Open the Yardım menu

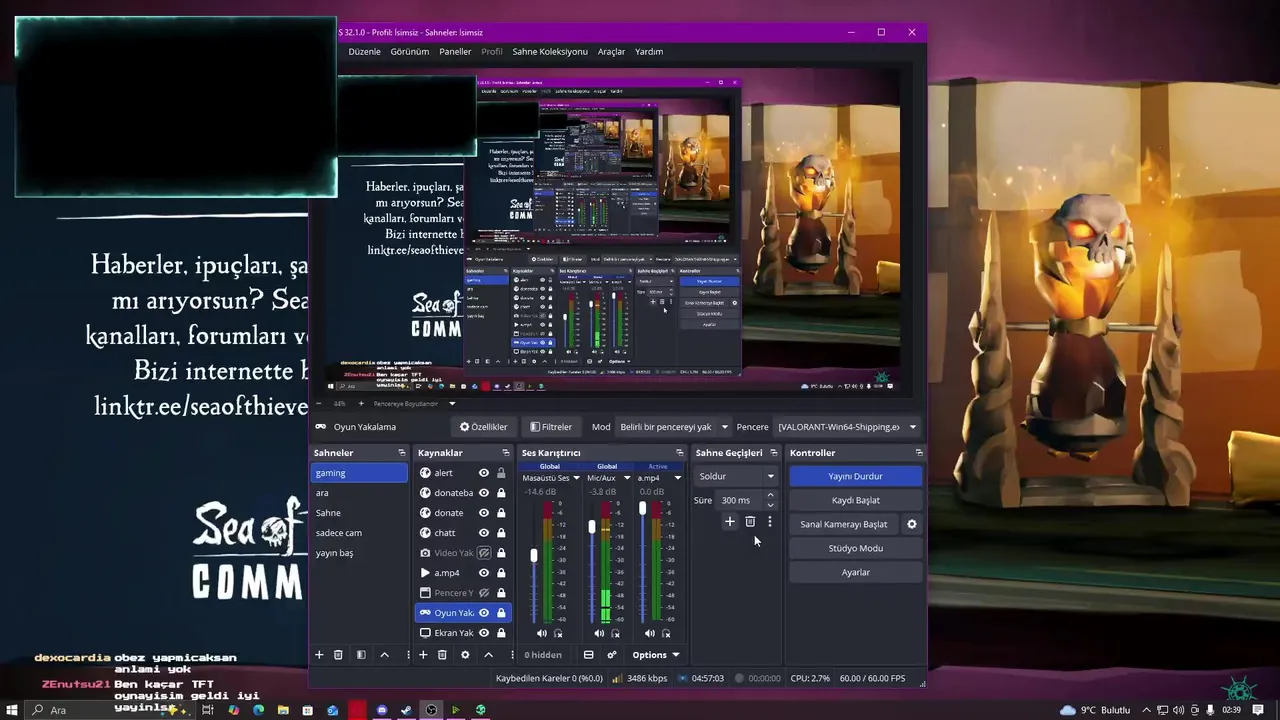[x=649, y=52]
